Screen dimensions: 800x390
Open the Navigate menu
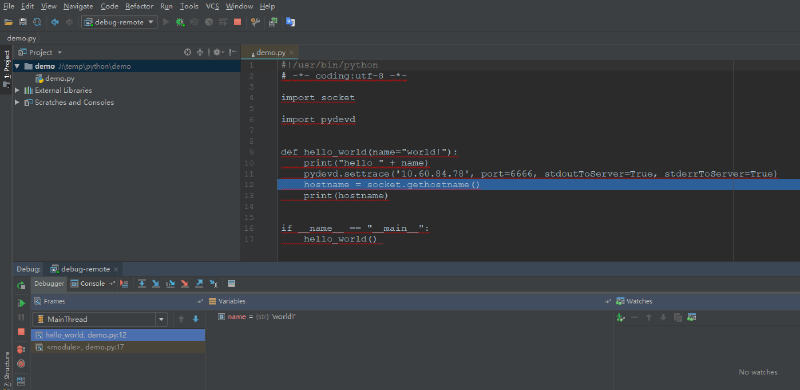[x=78, y=7]
